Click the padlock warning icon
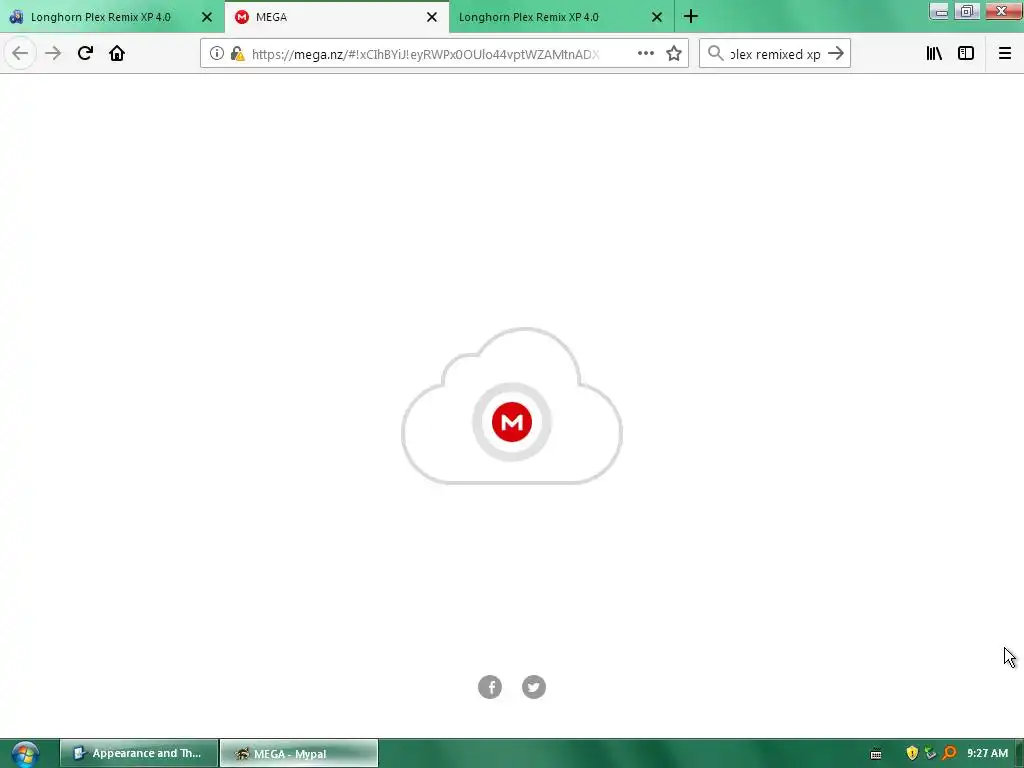 pos(237,54)
